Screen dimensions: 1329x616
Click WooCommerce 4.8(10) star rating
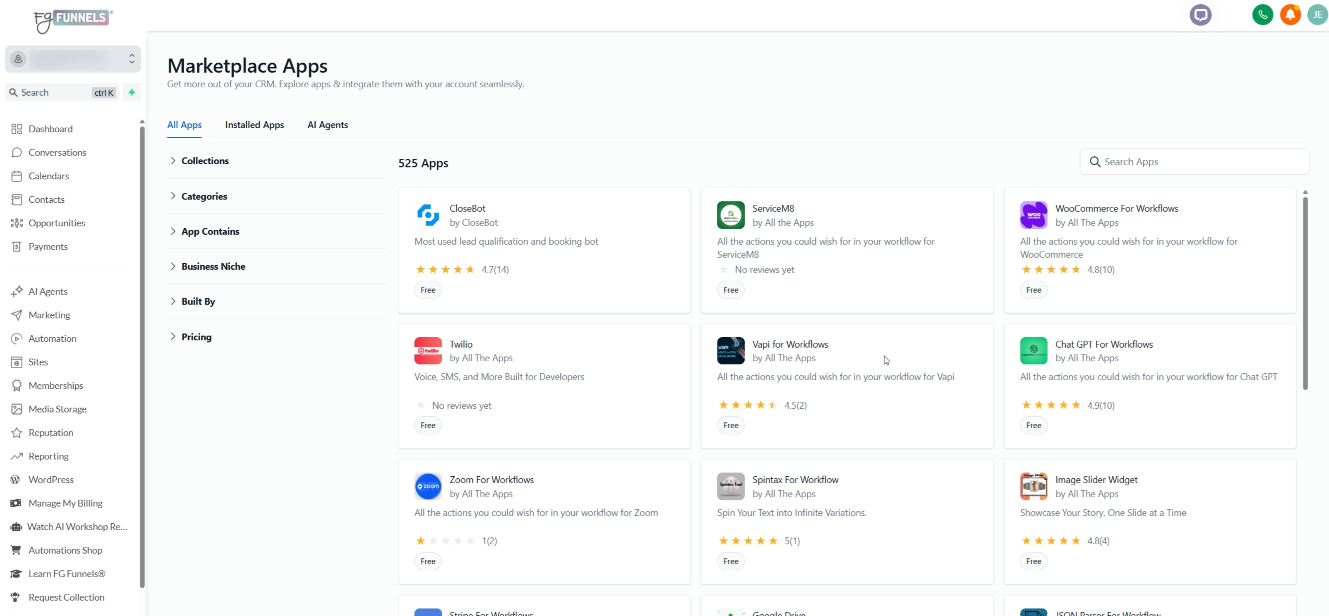pyautogui.click(x=1067, y=270)
